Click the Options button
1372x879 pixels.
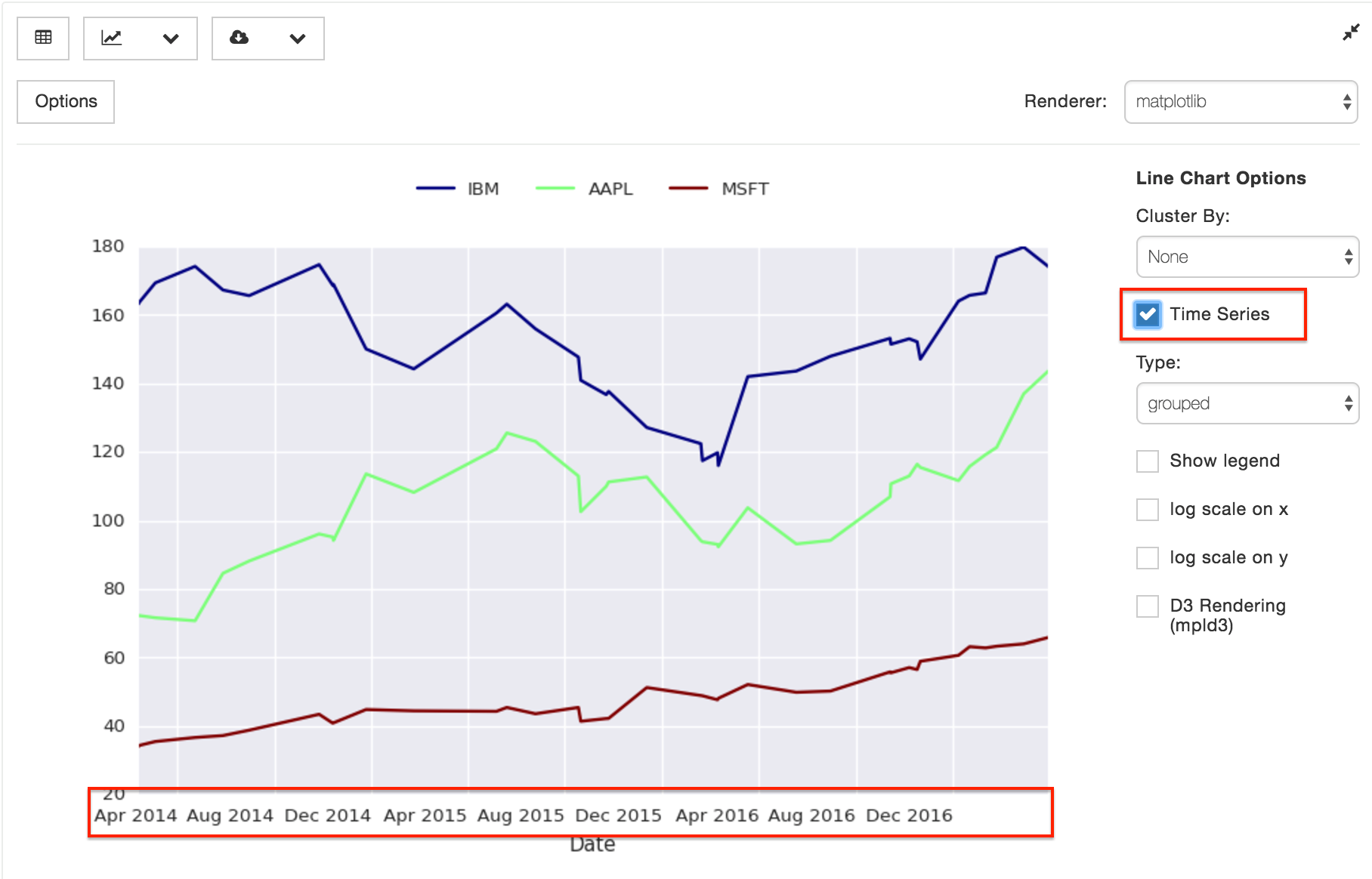pos(66,101)
